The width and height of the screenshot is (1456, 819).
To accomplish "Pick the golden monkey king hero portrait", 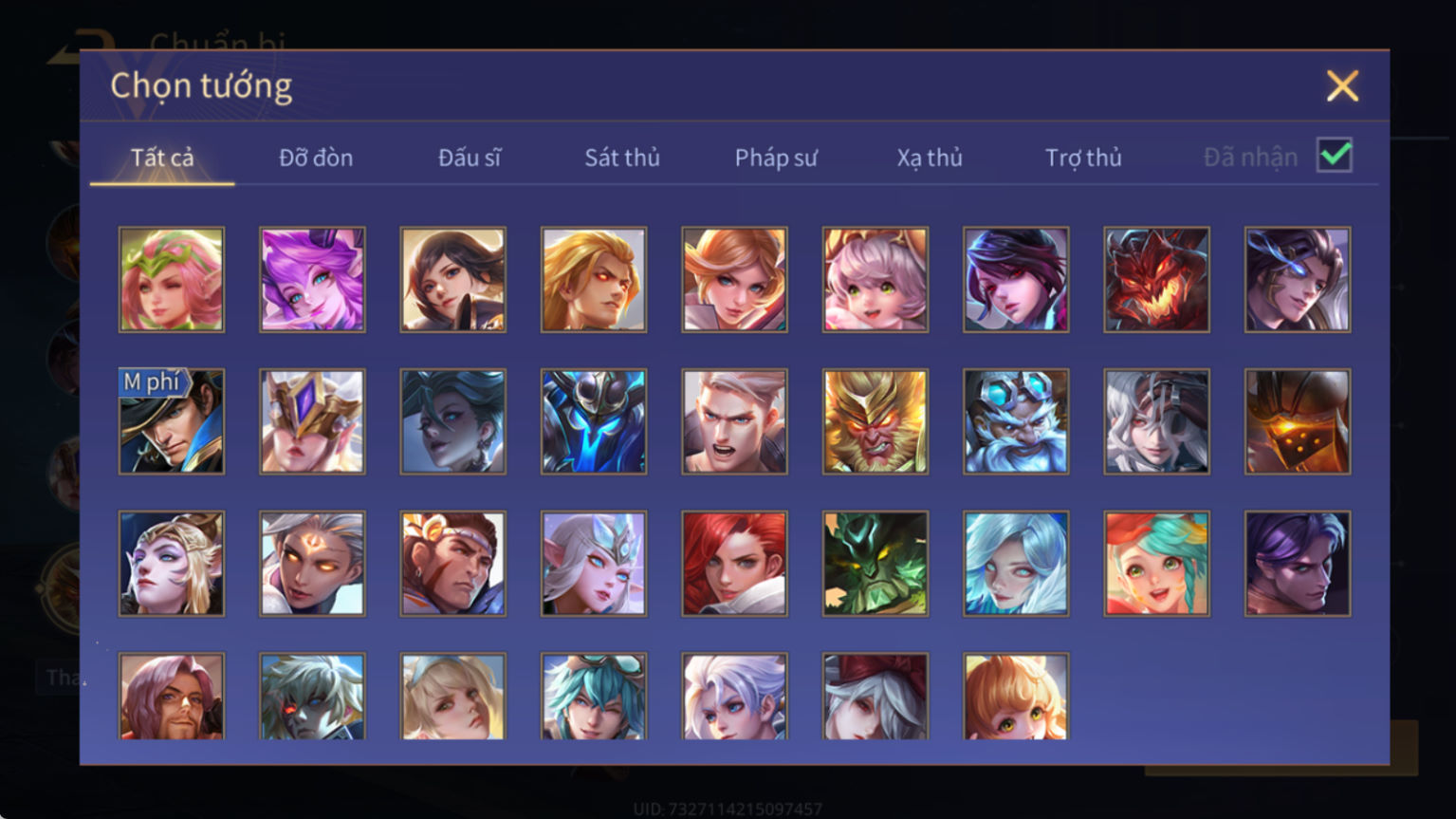I will point(875,421).
